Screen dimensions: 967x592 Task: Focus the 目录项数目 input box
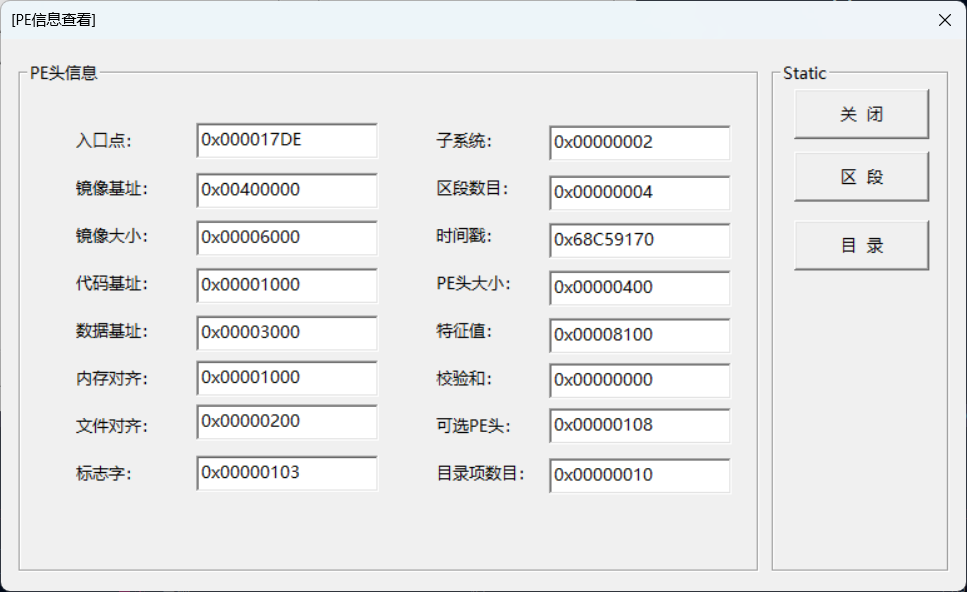(x=639, y=475)
